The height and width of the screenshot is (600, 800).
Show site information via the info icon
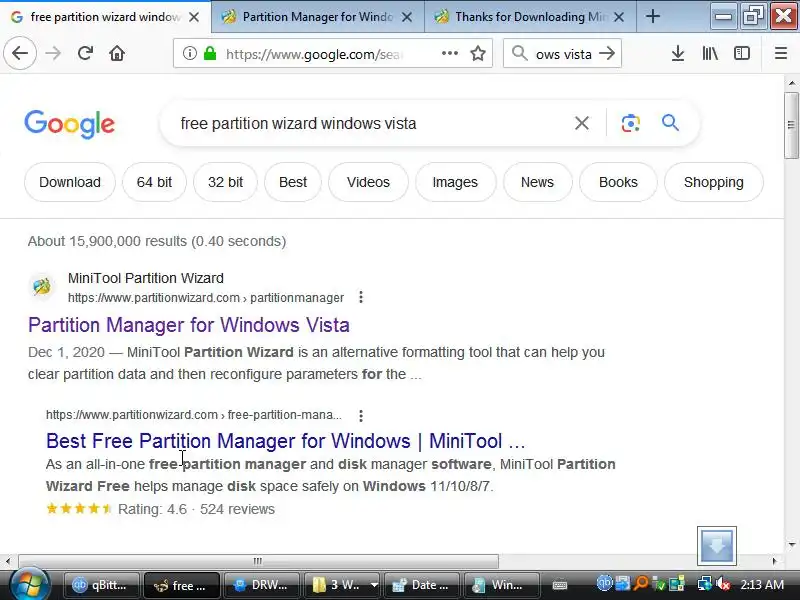coord(190,53)
